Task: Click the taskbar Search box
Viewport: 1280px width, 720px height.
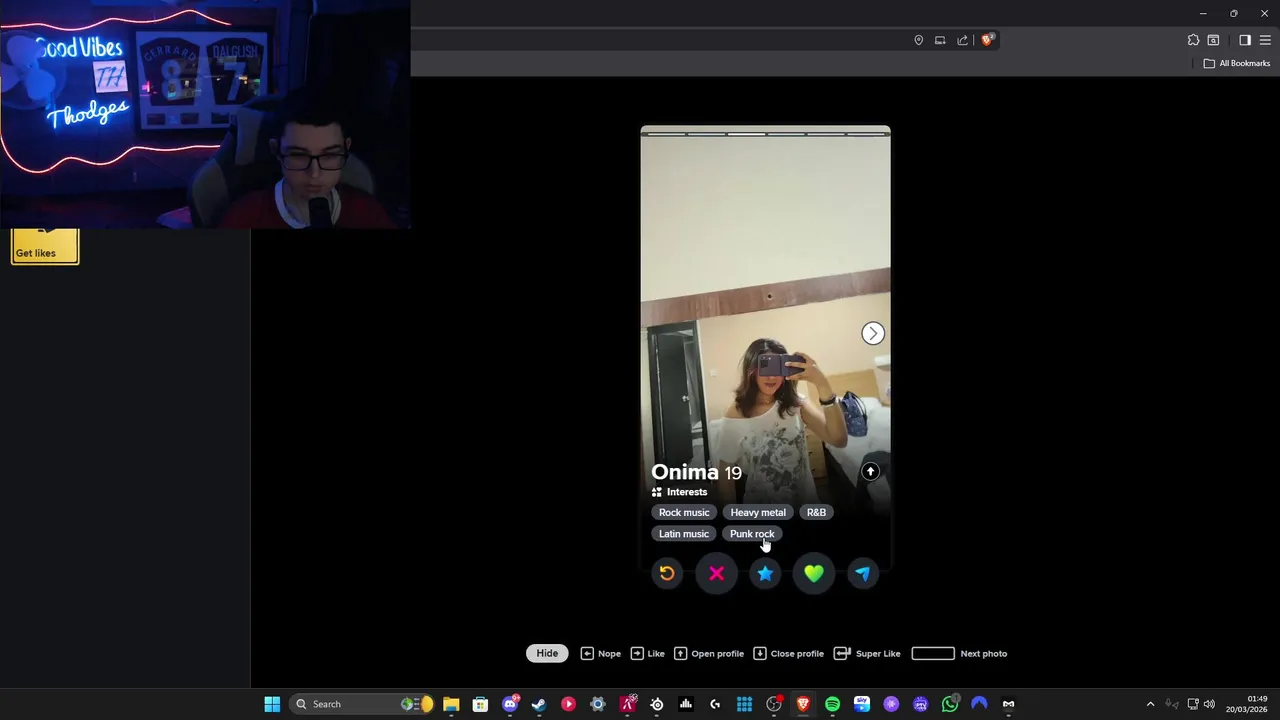Action: 363,704
